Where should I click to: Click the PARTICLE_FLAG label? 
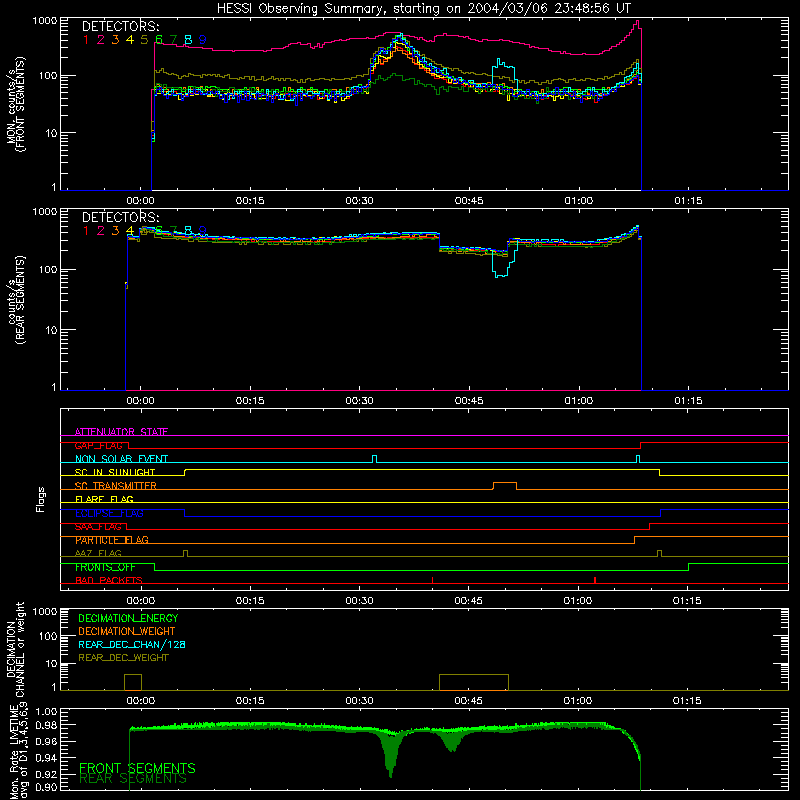point(112,540)
